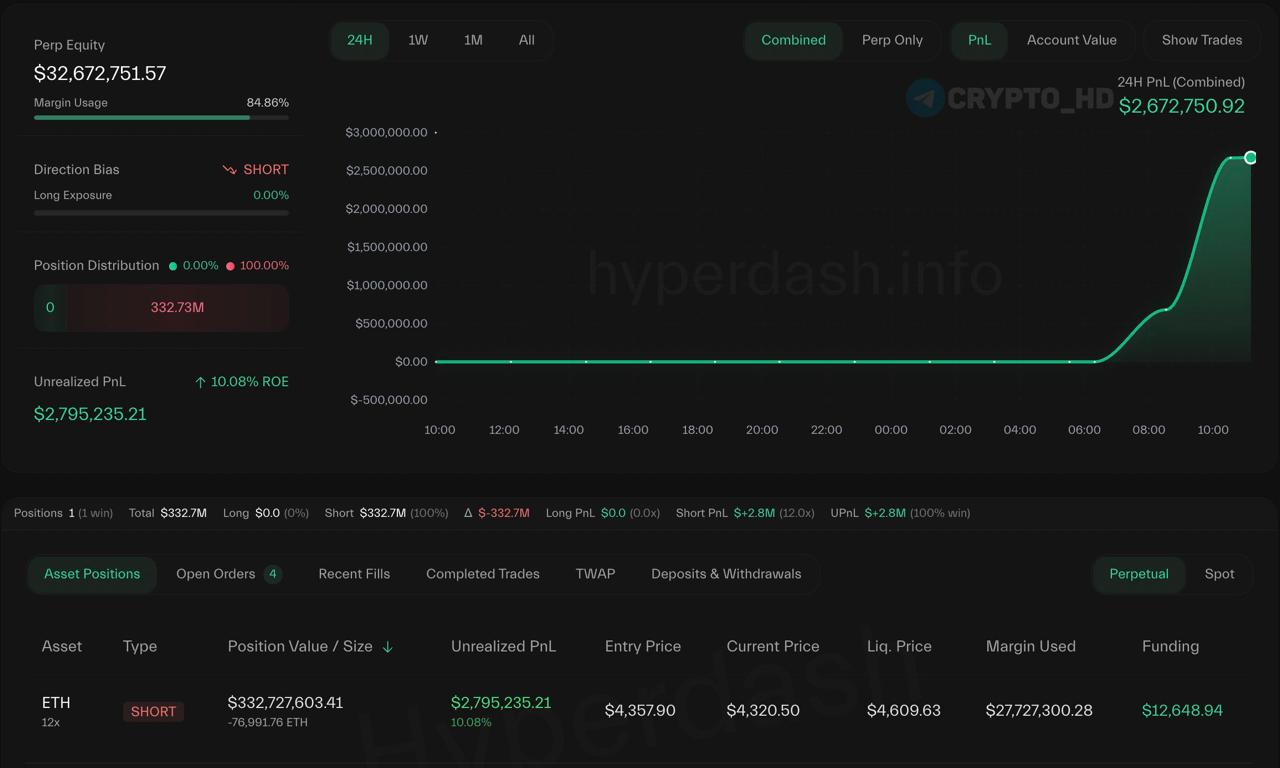Switch to the Completed Trades tab

point(482,574)
